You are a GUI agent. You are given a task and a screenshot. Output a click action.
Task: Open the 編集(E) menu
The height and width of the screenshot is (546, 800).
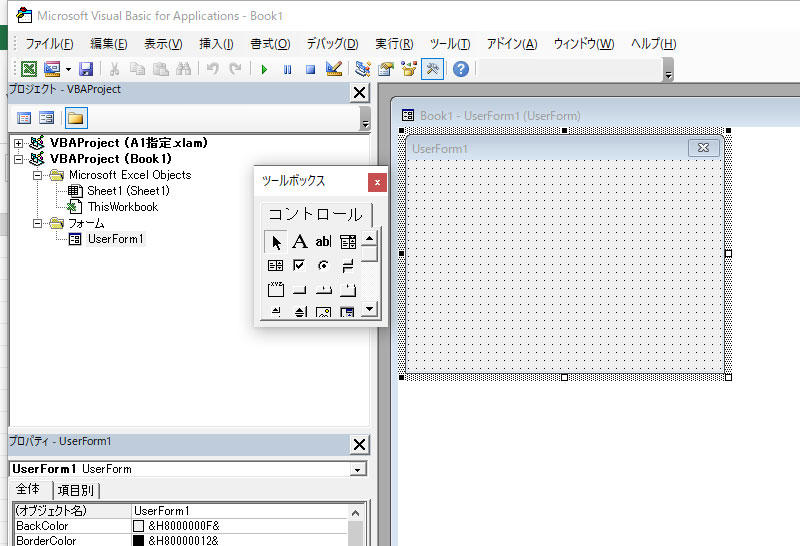pos(109,44)
